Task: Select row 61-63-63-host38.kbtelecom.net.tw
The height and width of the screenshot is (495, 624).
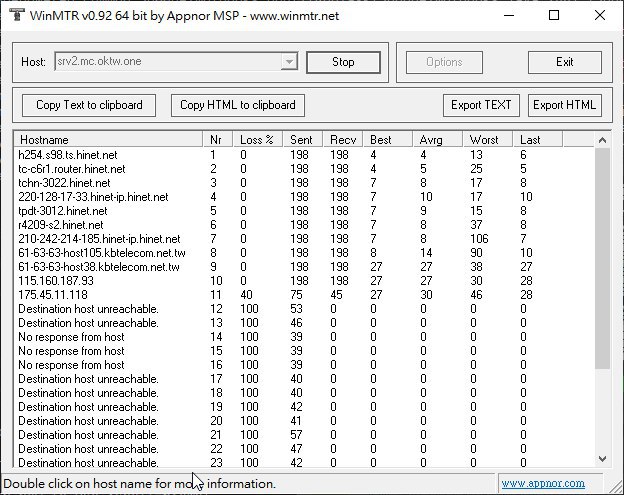Action: (304, 267)
